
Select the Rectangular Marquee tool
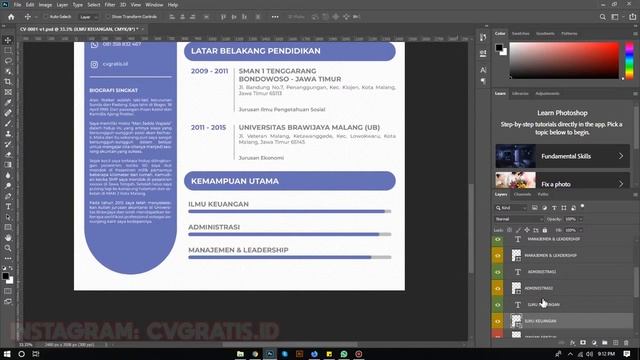click(8, 50)
